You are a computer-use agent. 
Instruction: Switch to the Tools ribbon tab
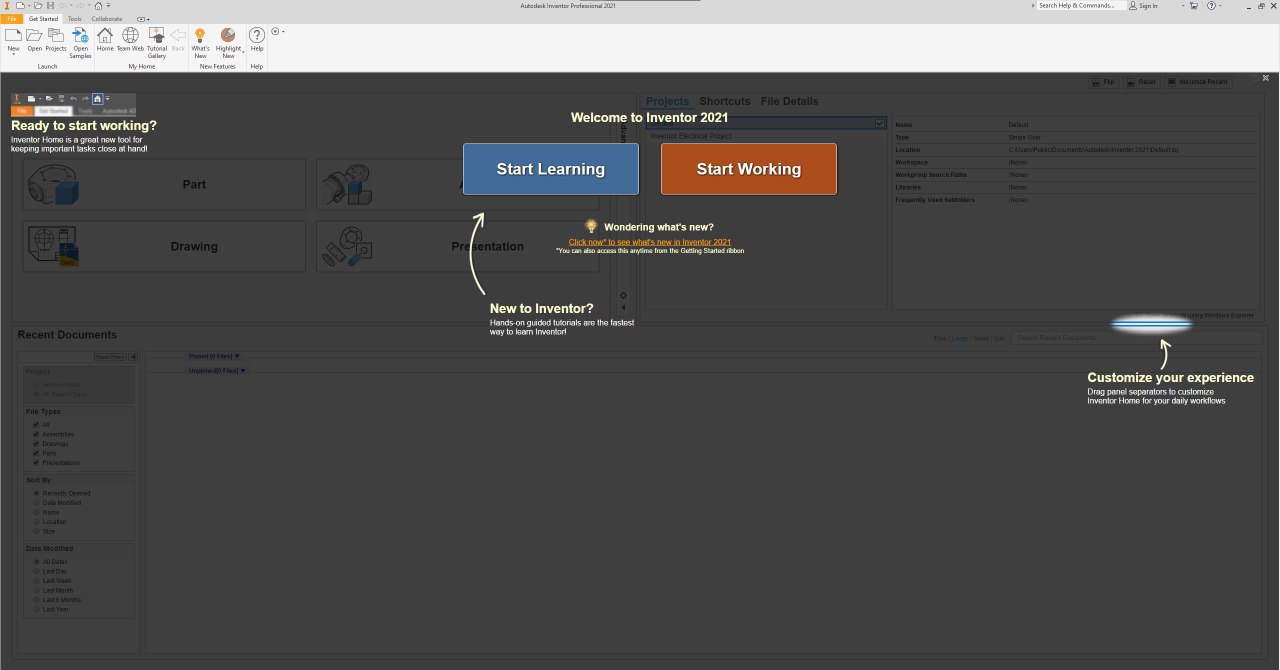click(x=75, y=18)
